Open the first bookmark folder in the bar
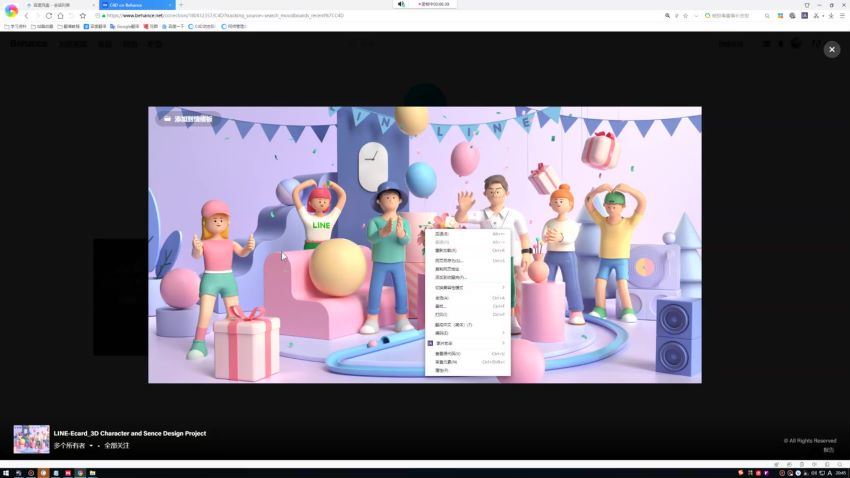This screenshot has height=478, width=850. coord(15,26)
